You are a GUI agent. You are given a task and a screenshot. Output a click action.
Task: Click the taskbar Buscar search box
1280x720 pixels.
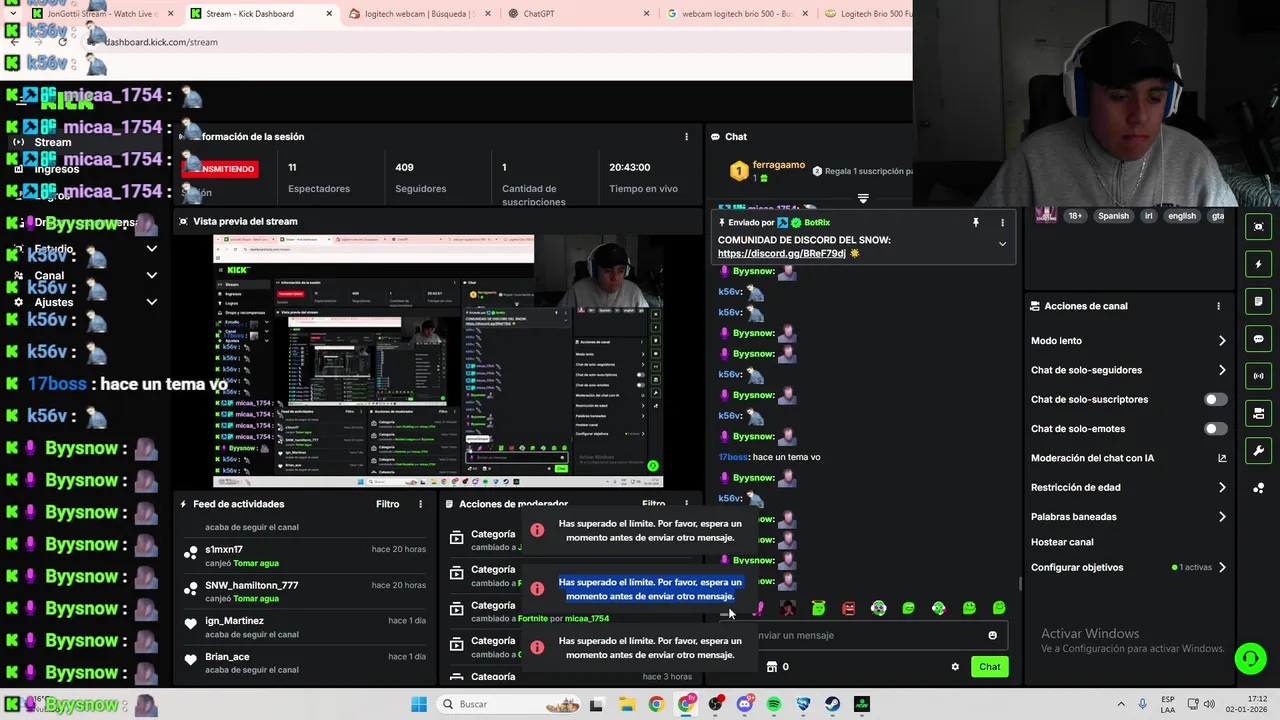pos(510,704)
